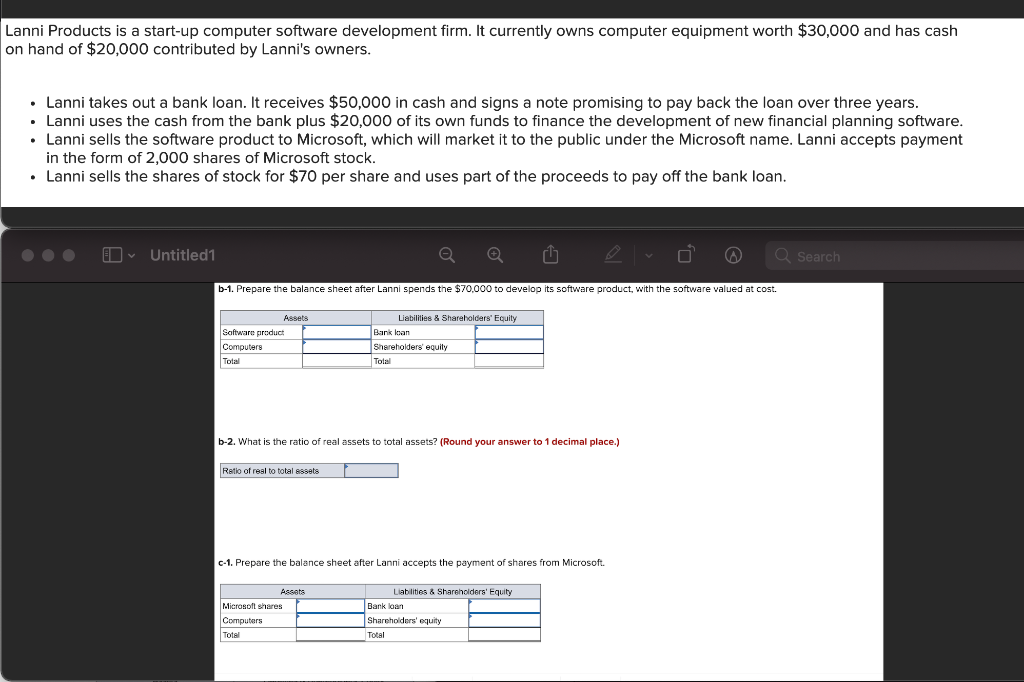Click the green zoom window button
Image resolution: width=1024 pixels, height=682 pixels.
click(x=69, y=255)
